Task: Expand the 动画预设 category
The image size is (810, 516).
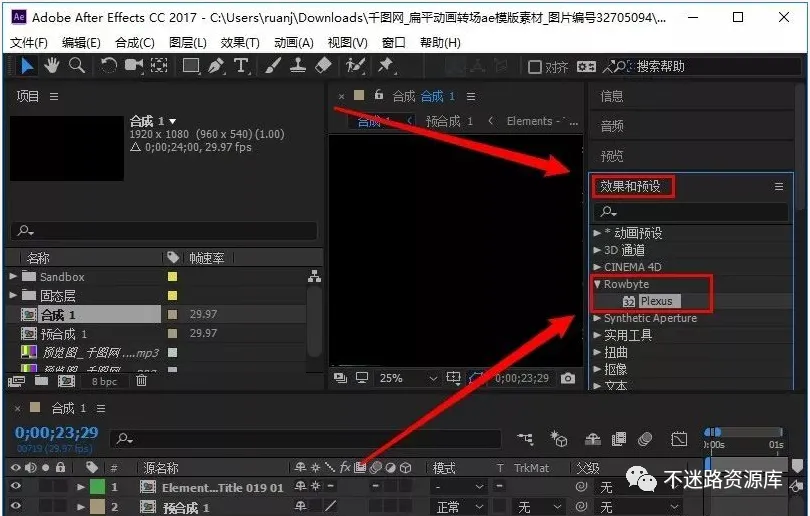Action: coord(597,233)
